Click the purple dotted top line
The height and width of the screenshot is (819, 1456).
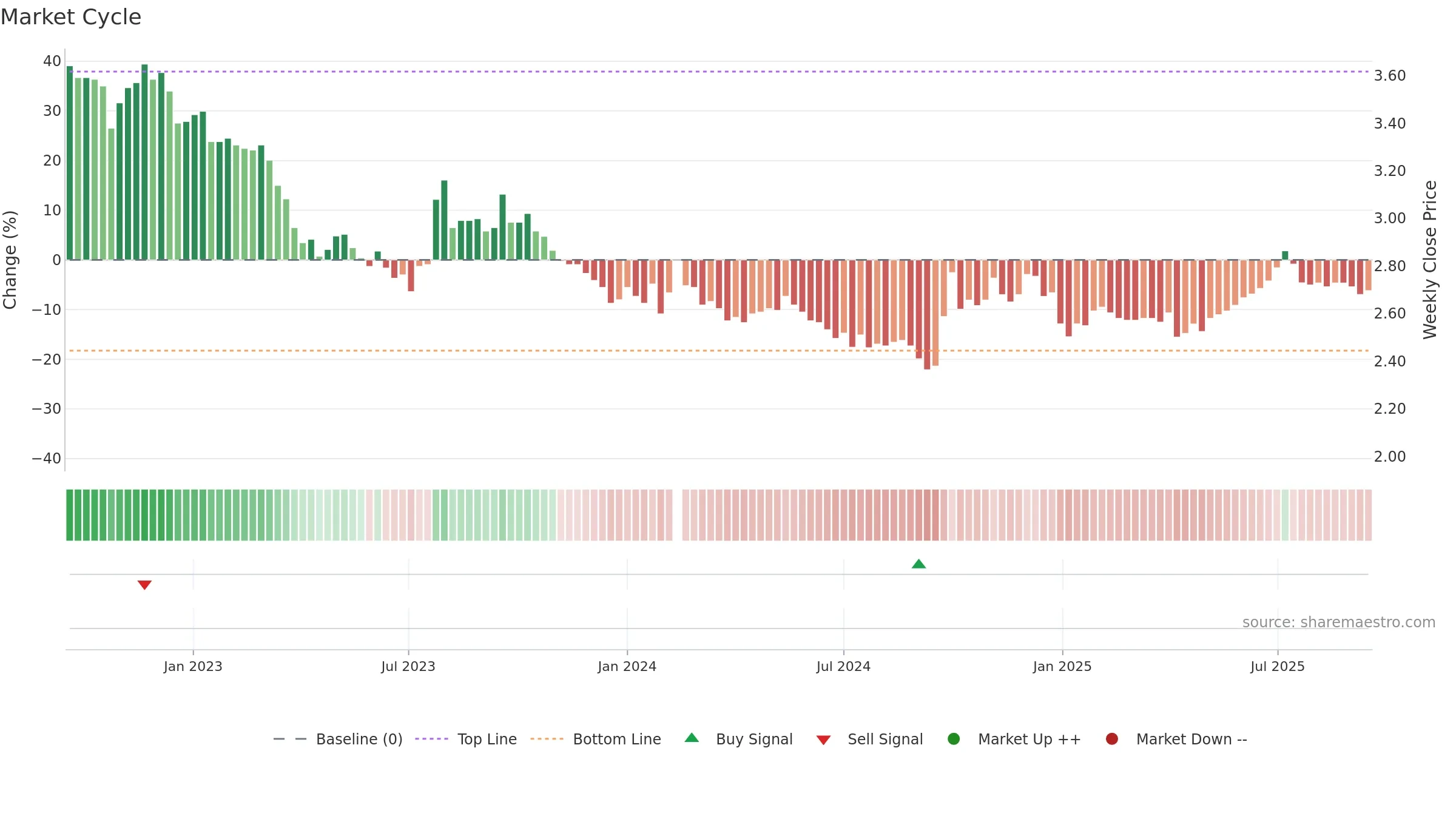pos(719,72)
